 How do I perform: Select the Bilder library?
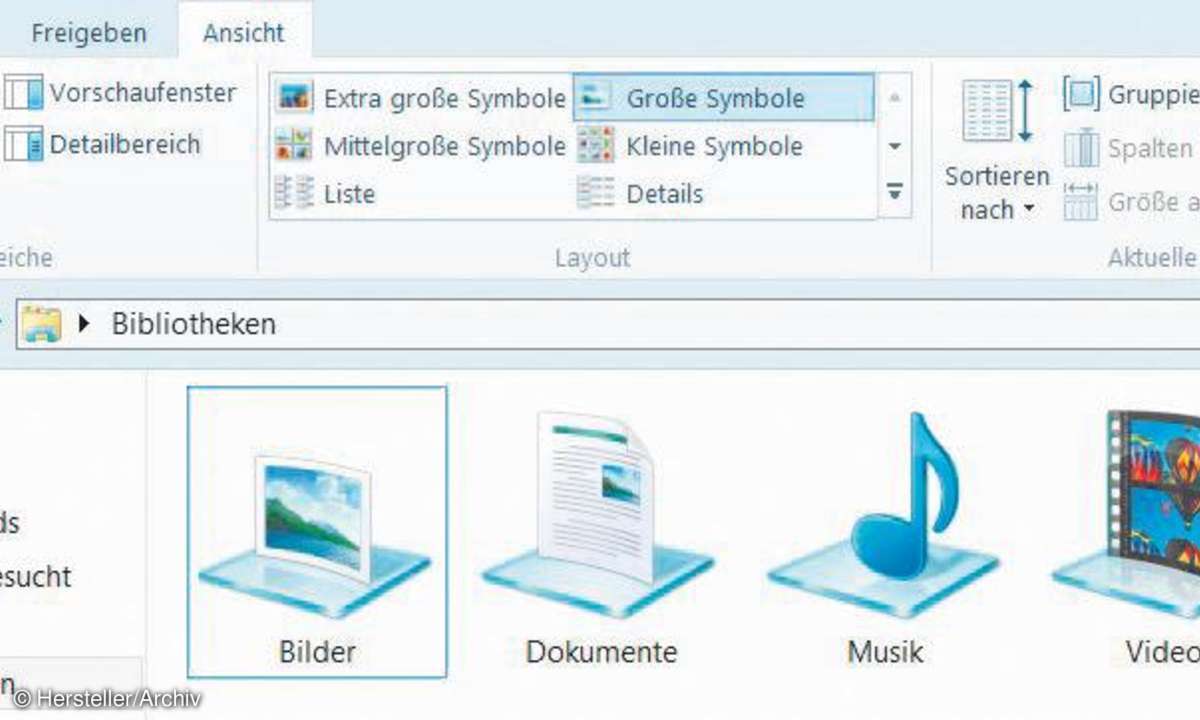tap(317, 531)
